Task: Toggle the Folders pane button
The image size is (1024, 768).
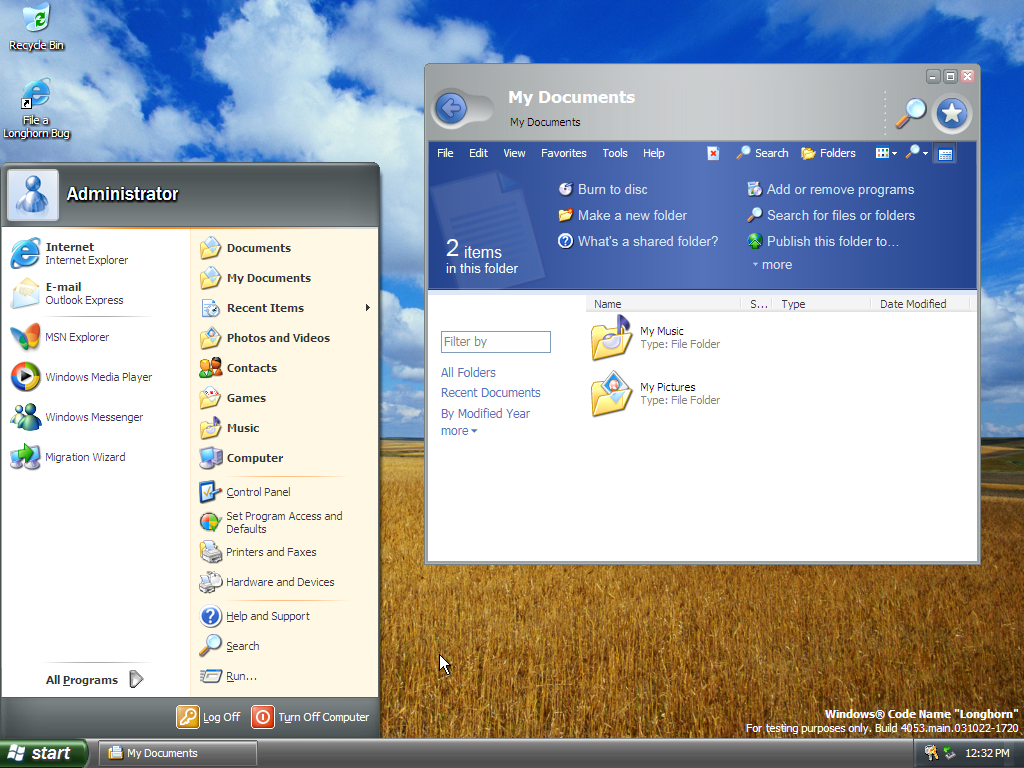Action: point(828,153)
